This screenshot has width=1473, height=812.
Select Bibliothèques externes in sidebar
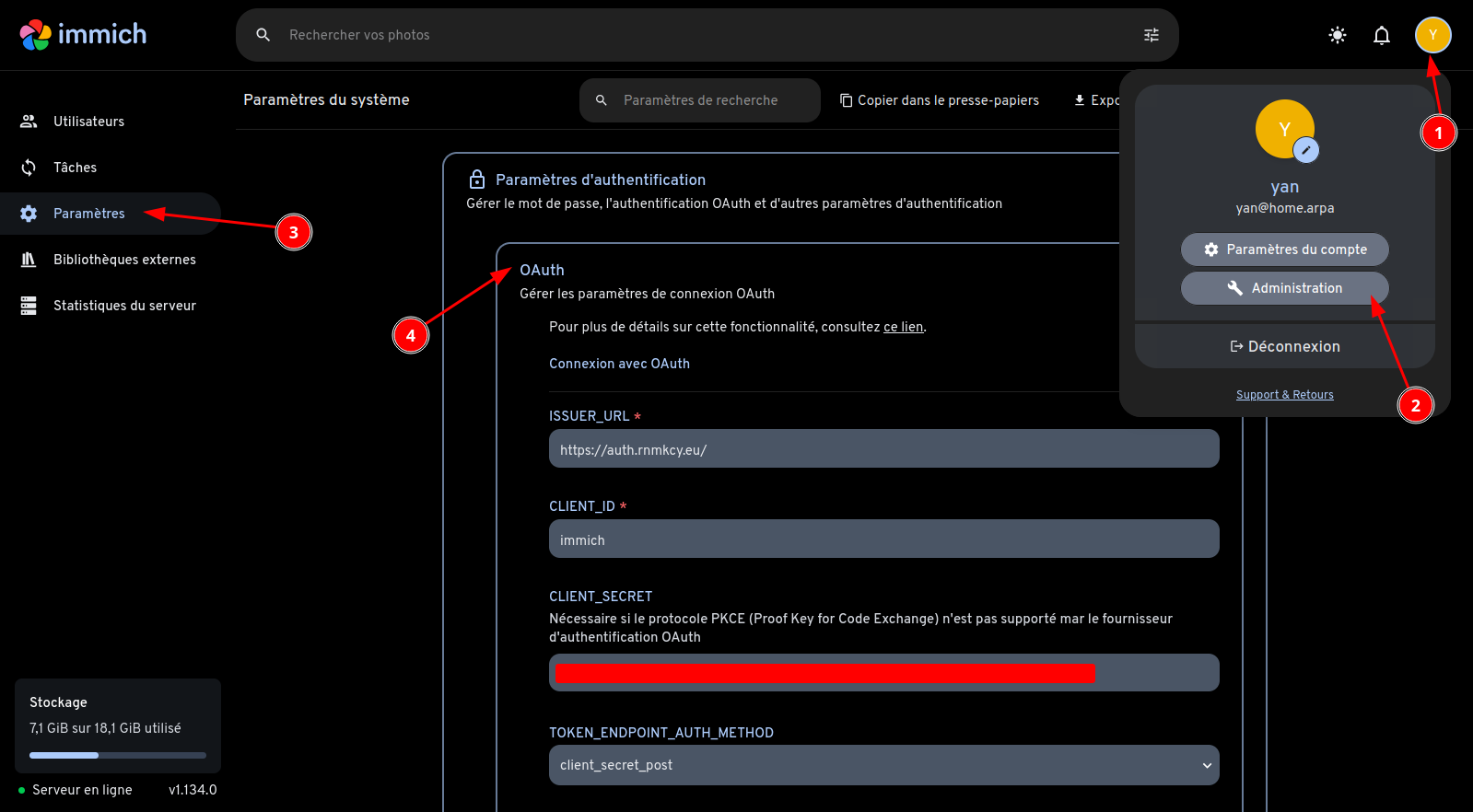124,260
